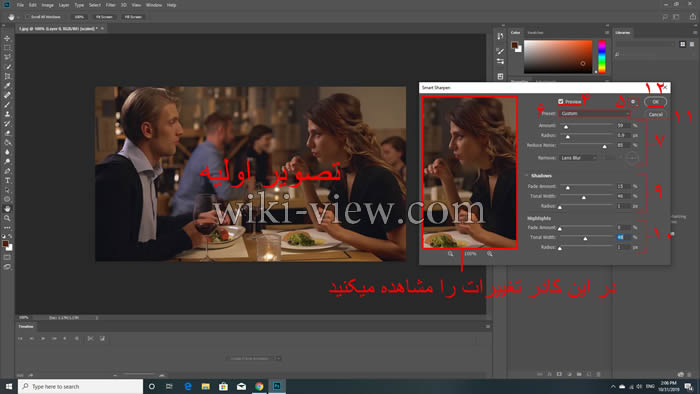Viewport: 700px width, 394px height.
Task: Click the foreground color swatch in toolbox
Action: tap(5, 244)
